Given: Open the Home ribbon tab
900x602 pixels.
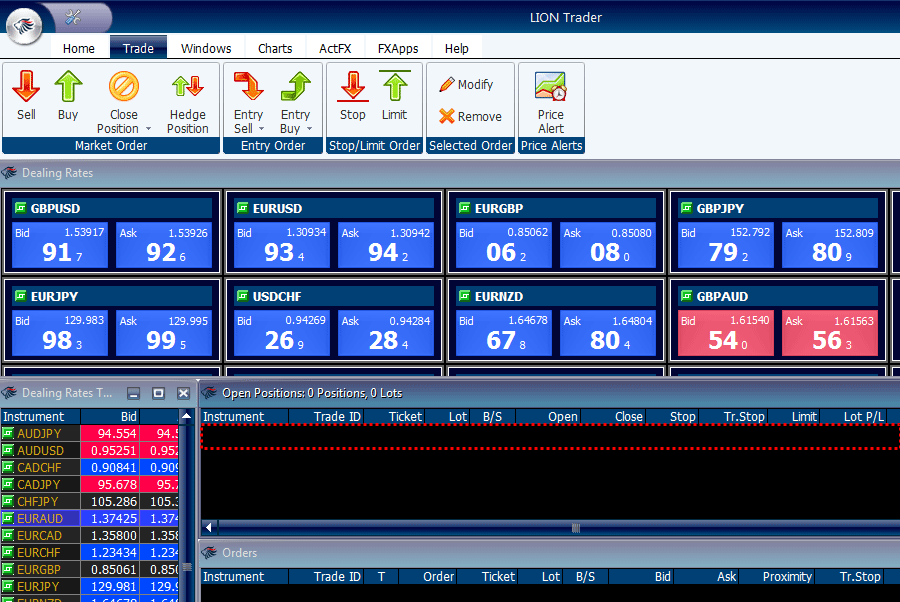Looking at the screenshot, I should pyautogui.click(x=79, y=48).
